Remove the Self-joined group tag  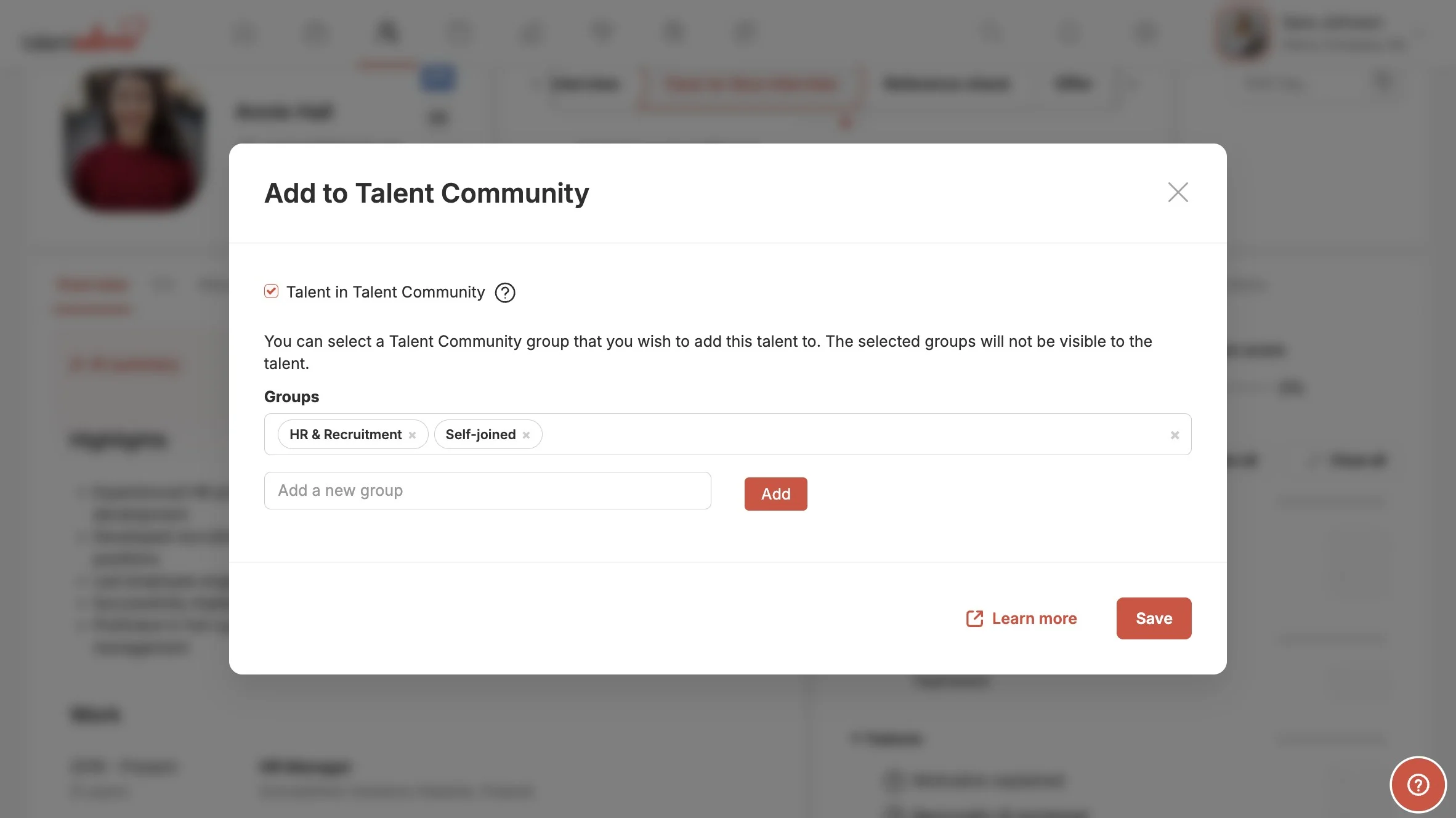coord(526,435)
